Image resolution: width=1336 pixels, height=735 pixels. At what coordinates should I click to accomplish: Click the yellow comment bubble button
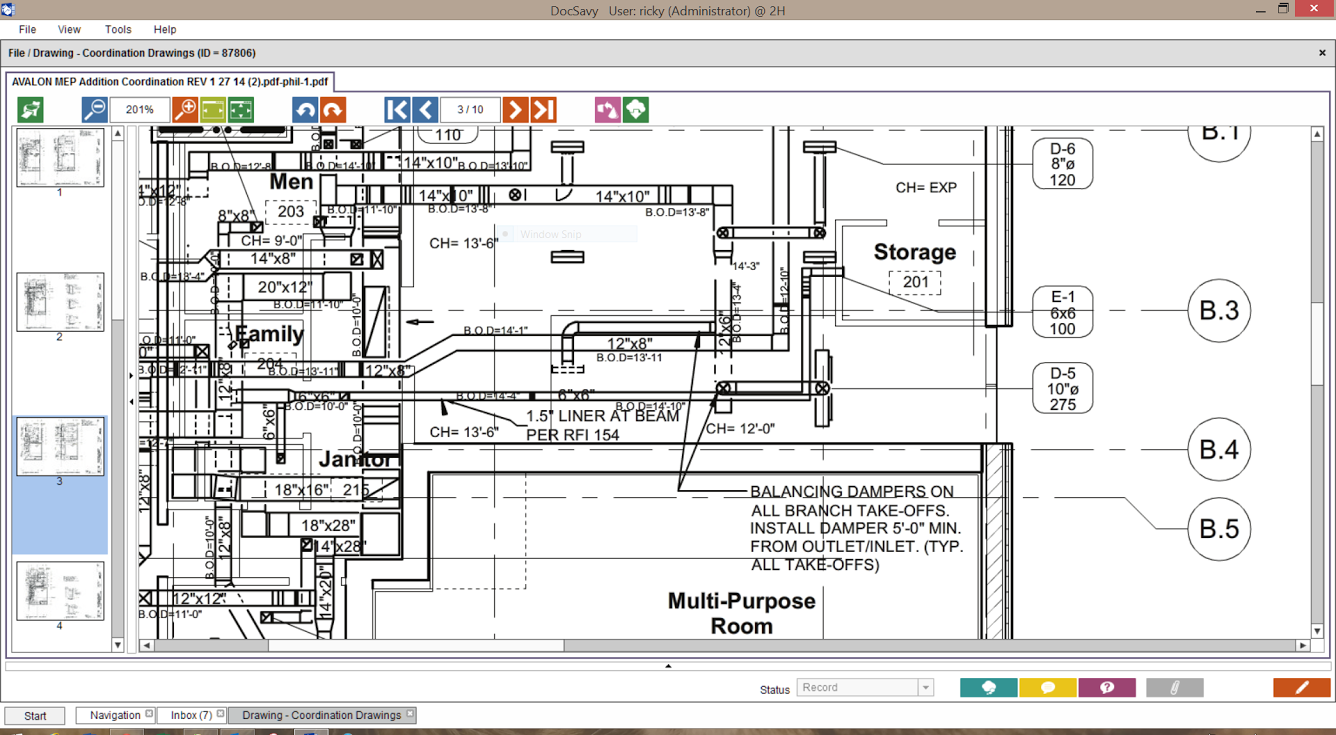coord(1048,688)
